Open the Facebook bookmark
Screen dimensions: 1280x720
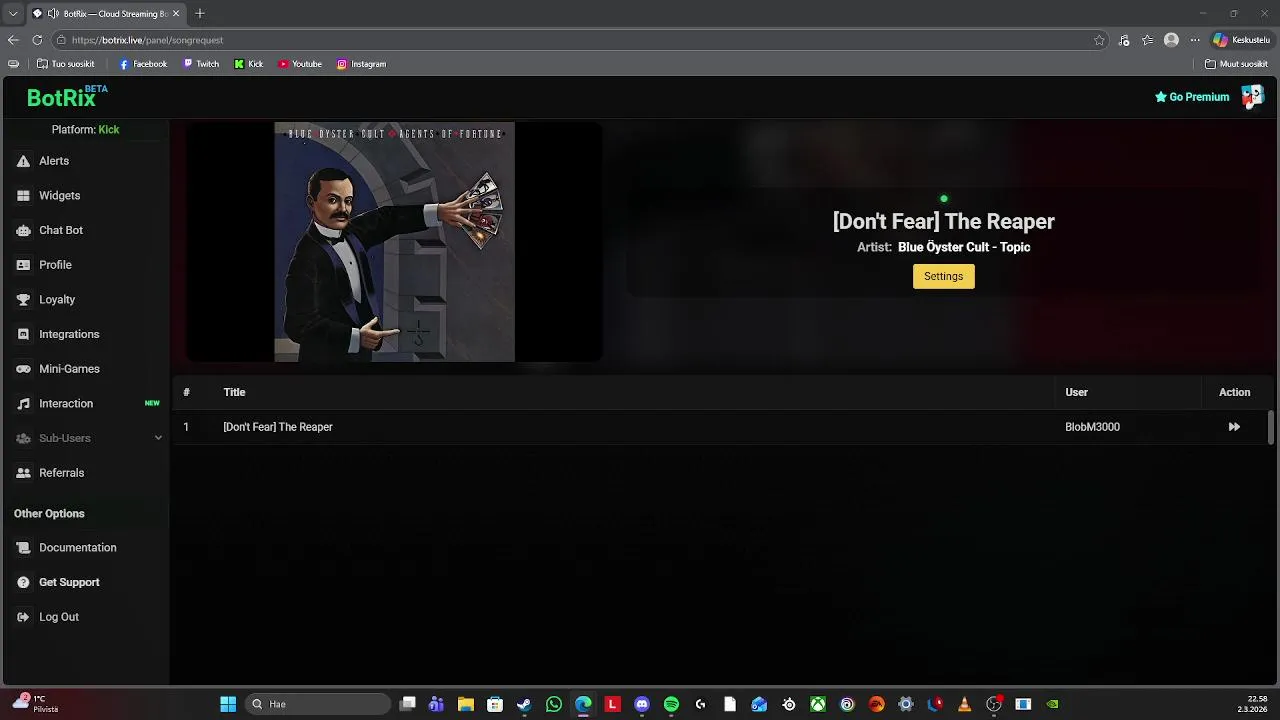point(143,64)
